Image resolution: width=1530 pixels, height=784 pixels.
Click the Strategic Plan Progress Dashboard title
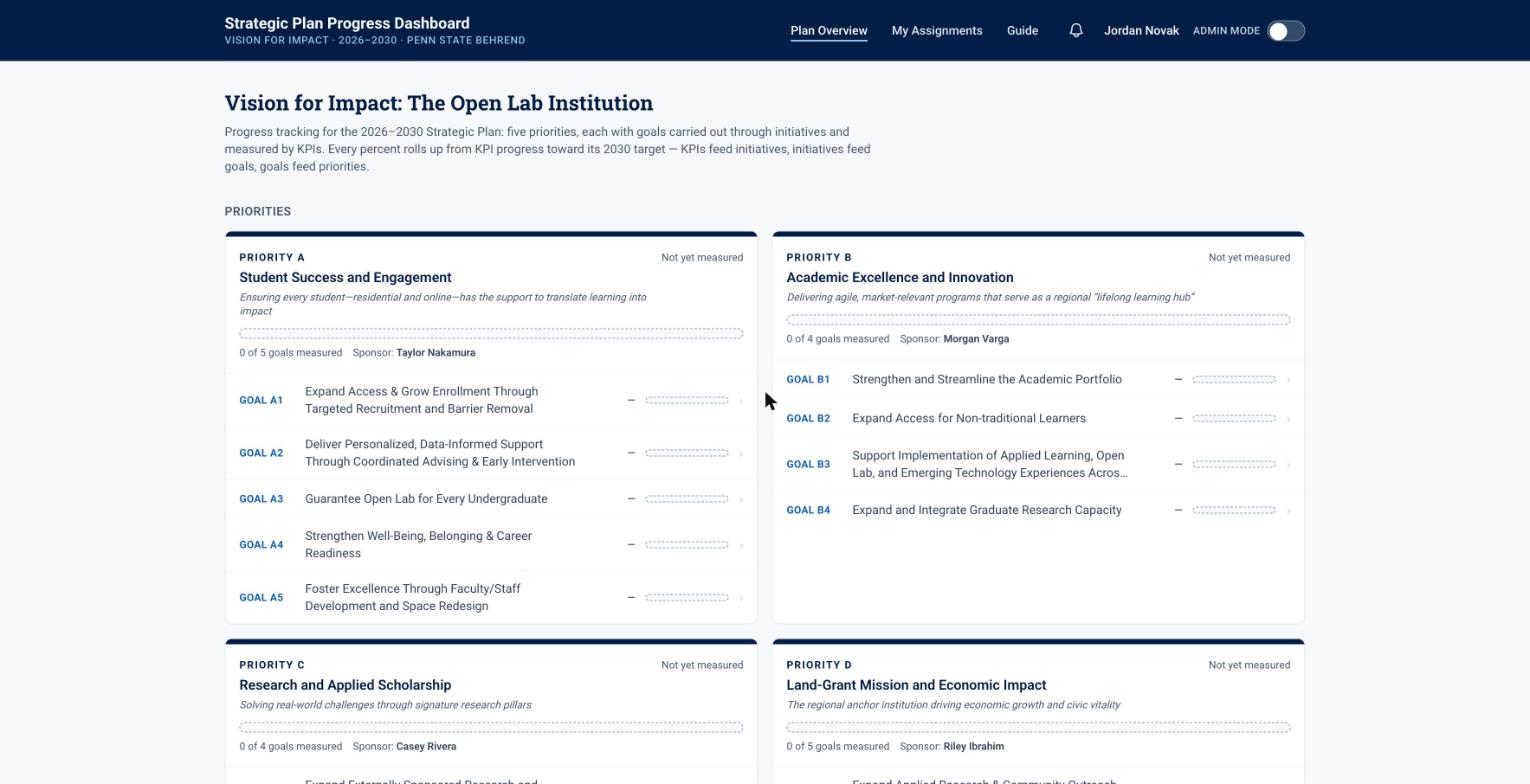tap(347, 23)
